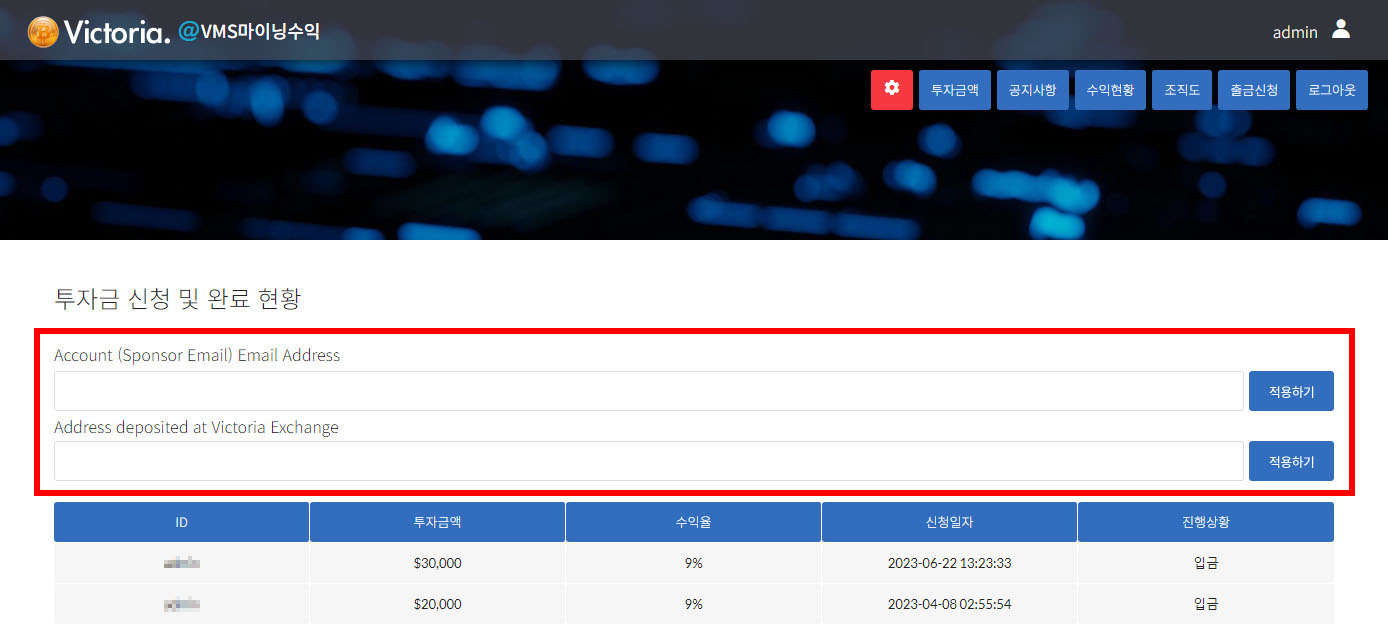
Task: Open settings with the red gear button
Action: 891,90
